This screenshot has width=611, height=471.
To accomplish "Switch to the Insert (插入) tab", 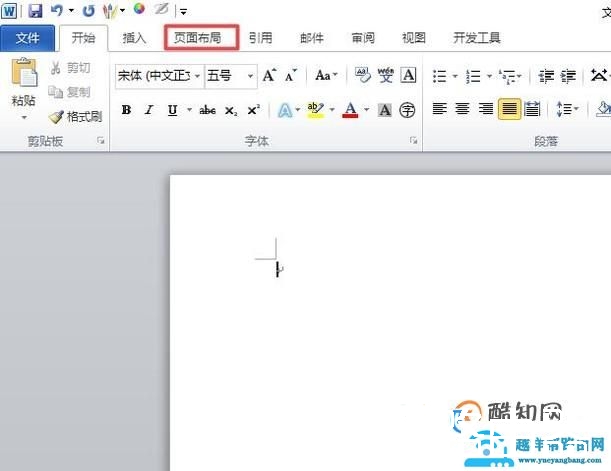I will (x=134, y=38).
